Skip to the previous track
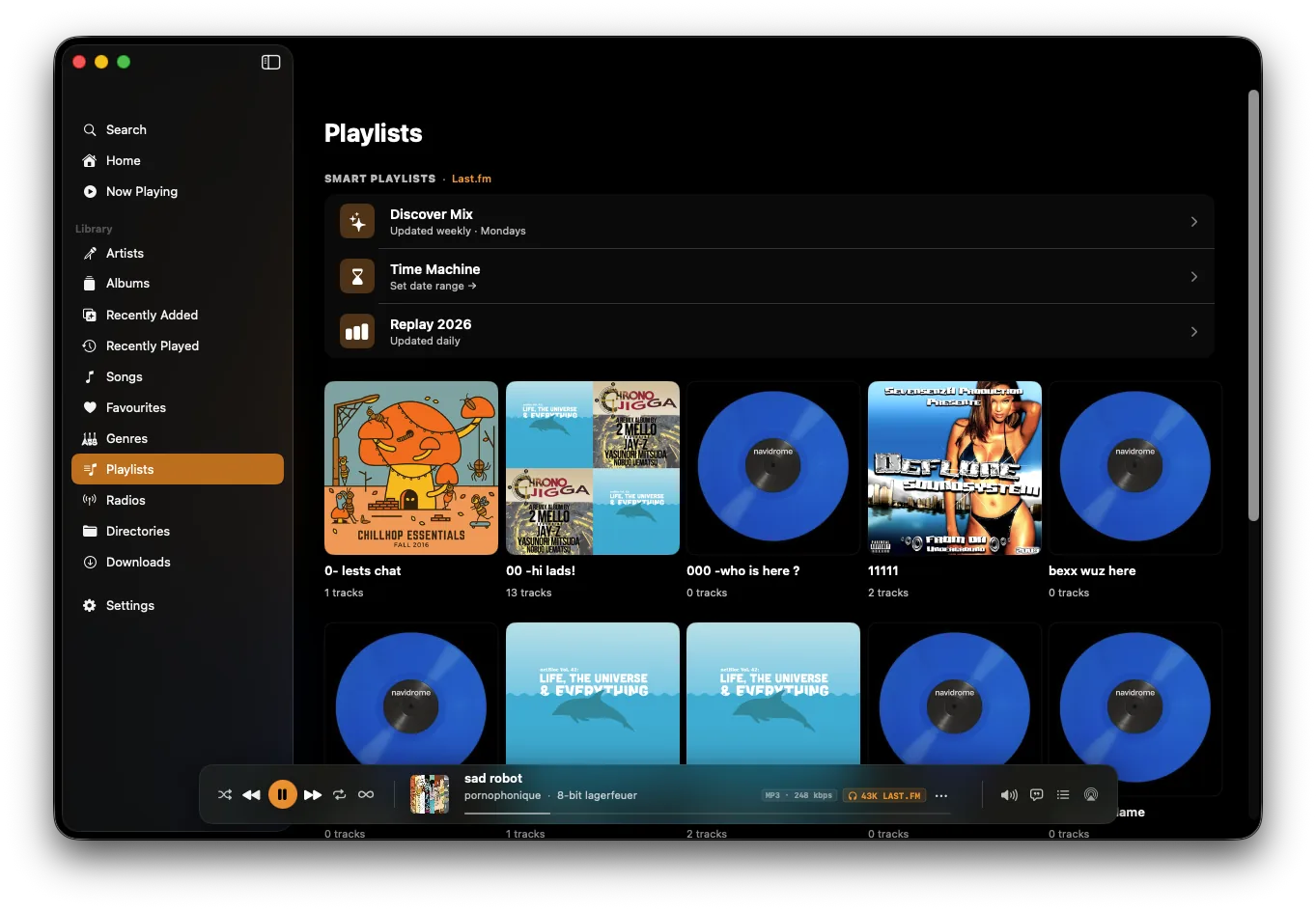 (251, 795)
